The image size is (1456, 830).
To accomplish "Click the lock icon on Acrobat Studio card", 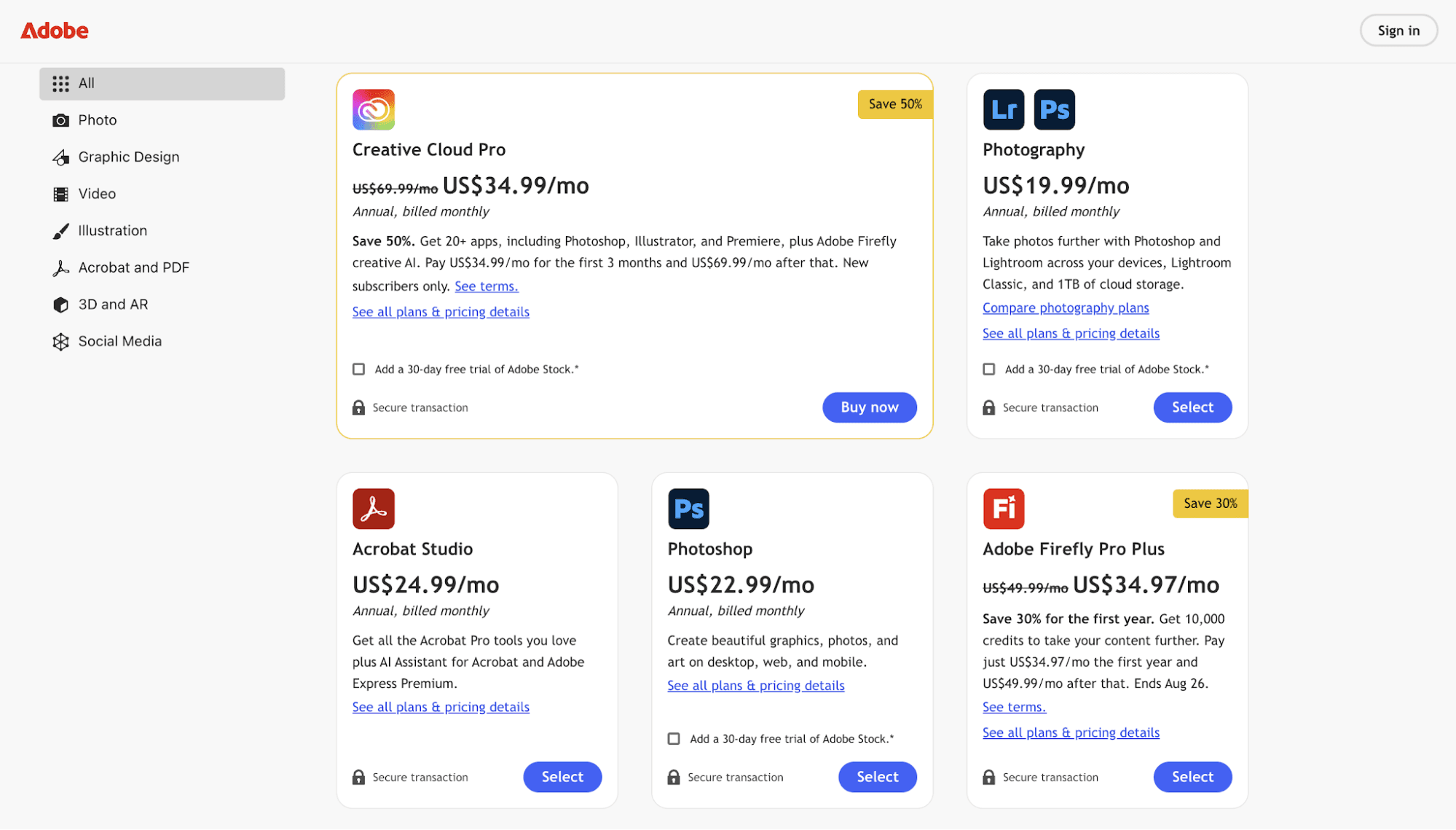I will (358, 778).
